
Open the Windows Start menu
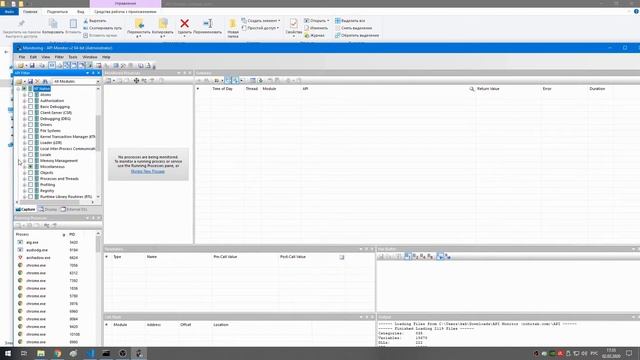(x=8, y=353)
